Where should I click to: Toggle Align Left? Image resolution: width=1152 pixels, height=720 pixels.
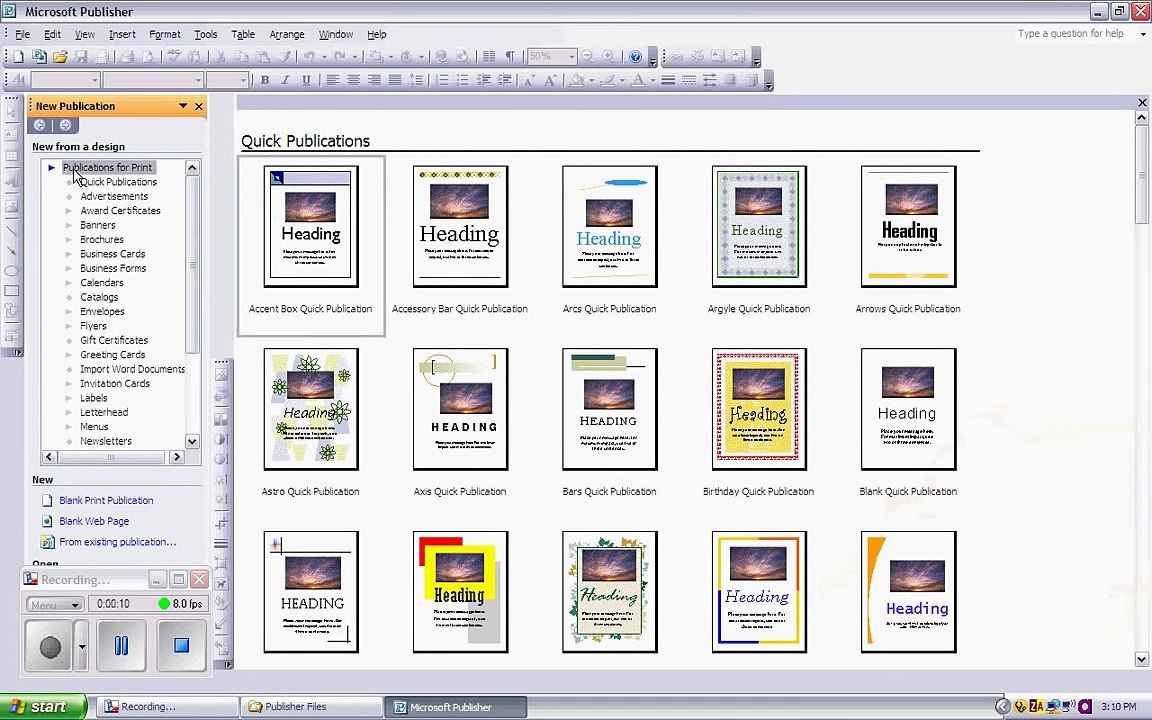(333, 80)
